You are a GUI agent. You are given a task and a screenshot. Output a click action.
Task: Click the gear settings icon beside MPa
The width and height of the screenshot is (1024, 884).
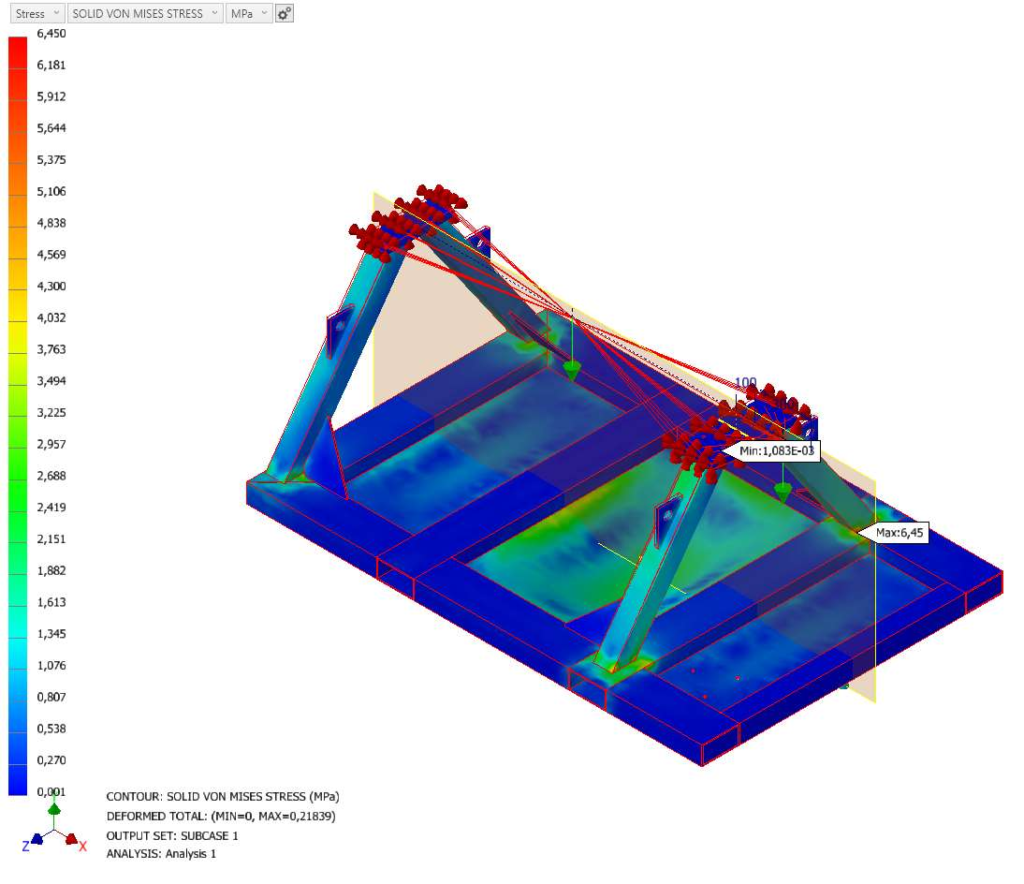[284, 14]
